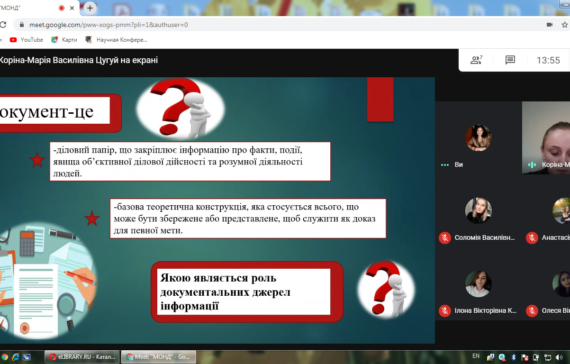Switch to Meet МОНД taskbar window
Image resolution: width=570 pixels, height=364 pixels.
158,357
